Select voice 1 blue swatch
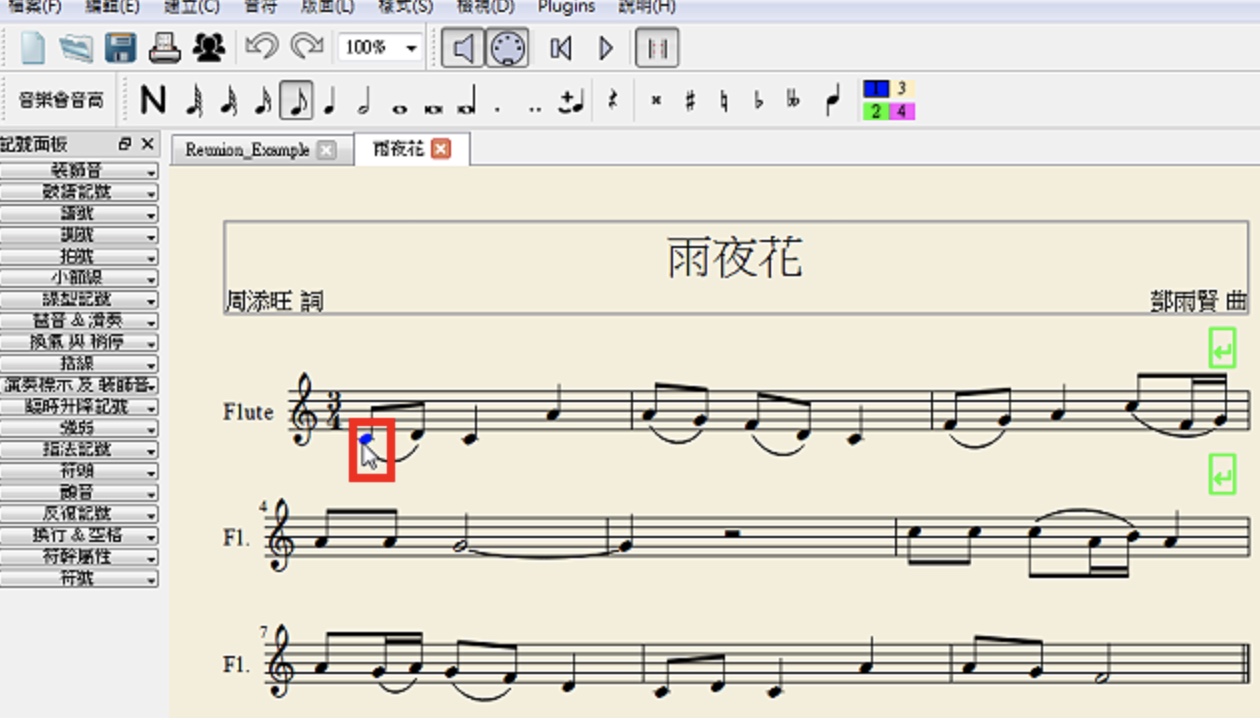 click(875, 89)
